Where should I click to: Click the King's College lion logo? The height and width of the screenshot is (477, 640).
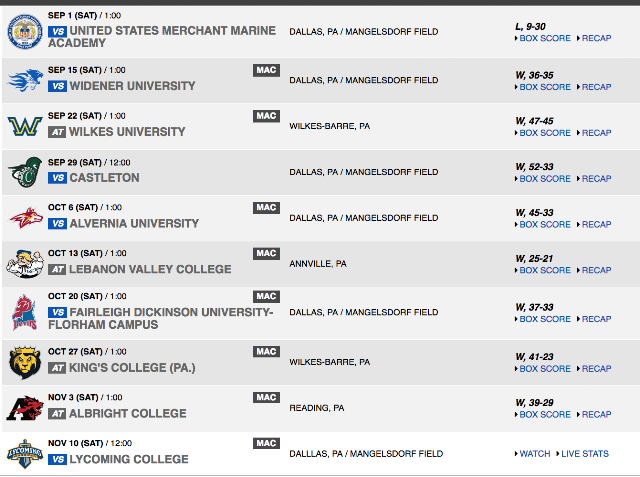(25, 362)
